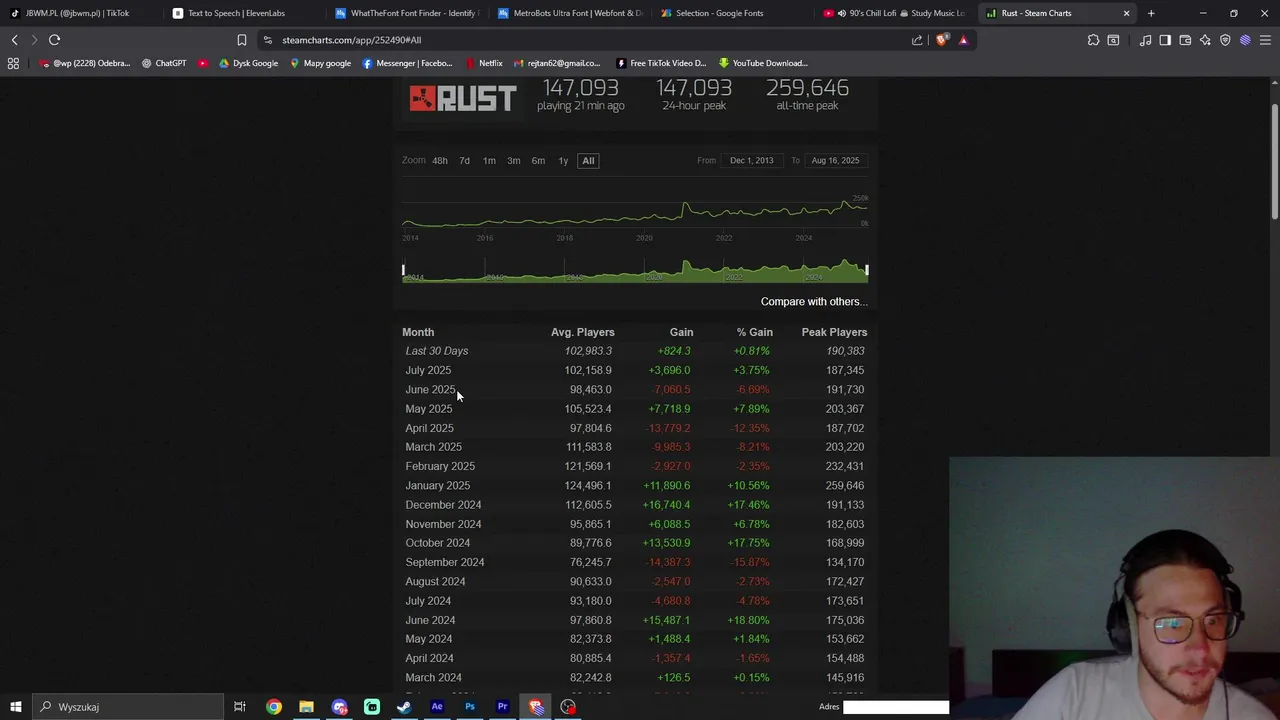This screenshot has height=720, width=1280.
Task: Open File Explorer from the taskbar
Action: [306, 707]
